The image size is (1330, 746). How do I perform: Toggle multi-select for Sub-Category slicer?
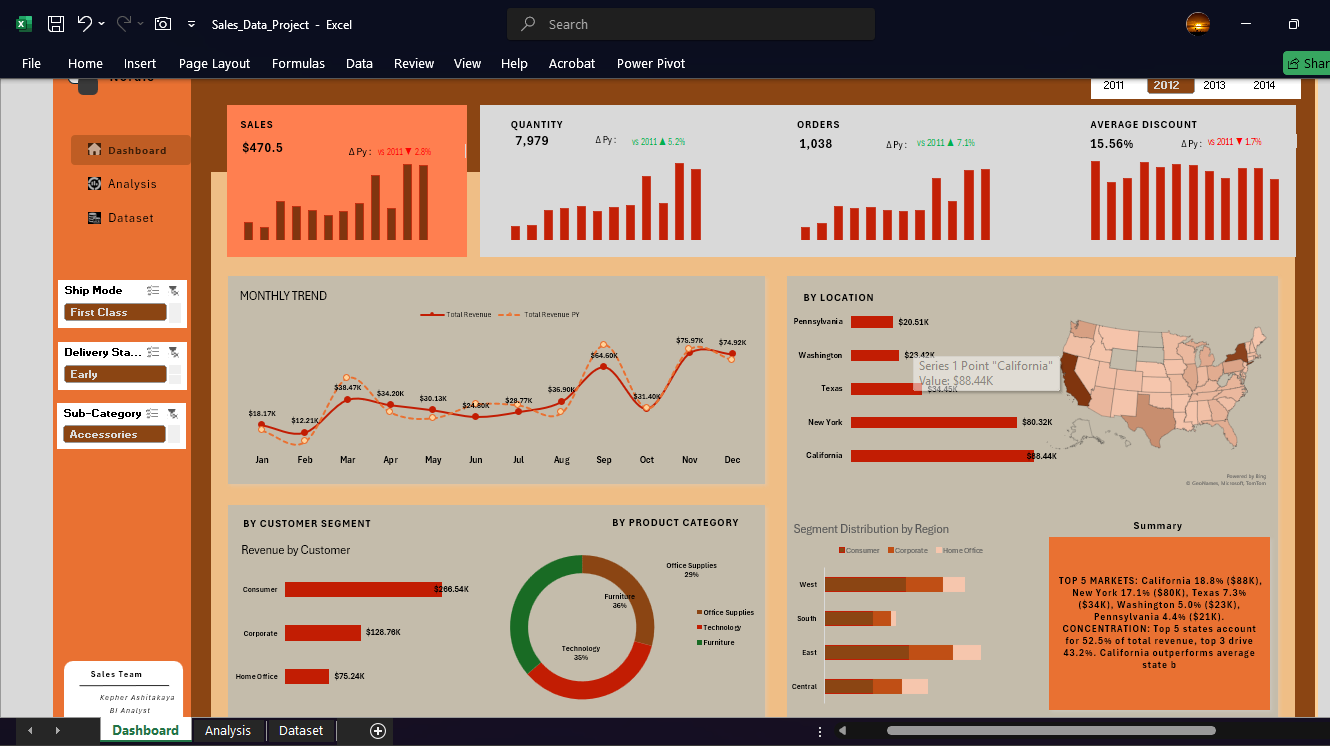tap(153, 413)
